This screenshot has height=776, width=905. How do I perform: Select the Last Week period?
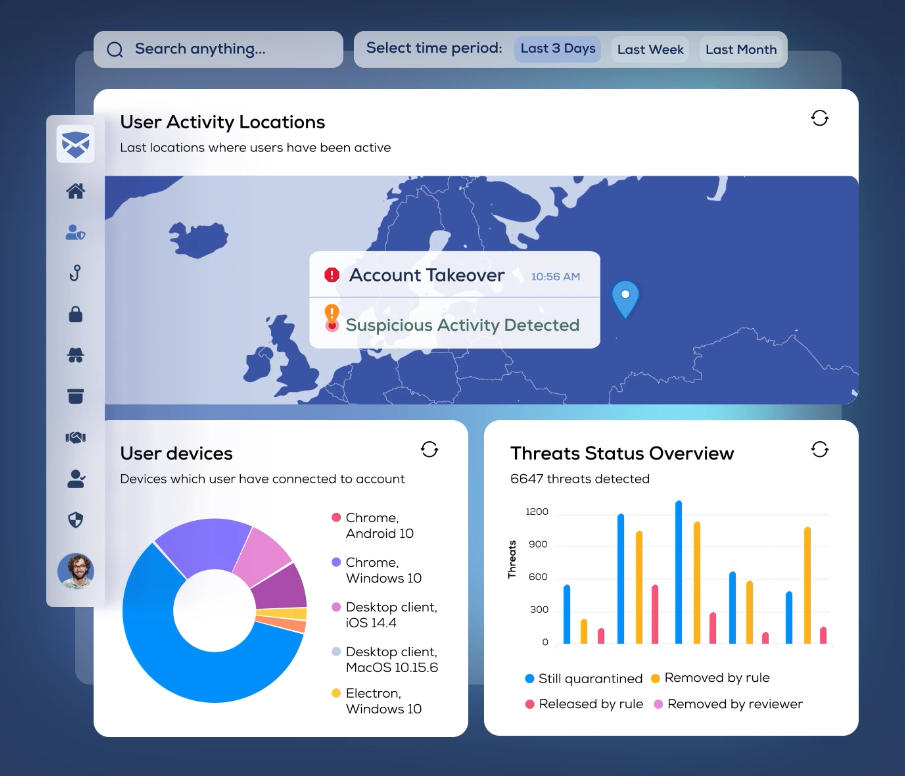pos(650,50)
